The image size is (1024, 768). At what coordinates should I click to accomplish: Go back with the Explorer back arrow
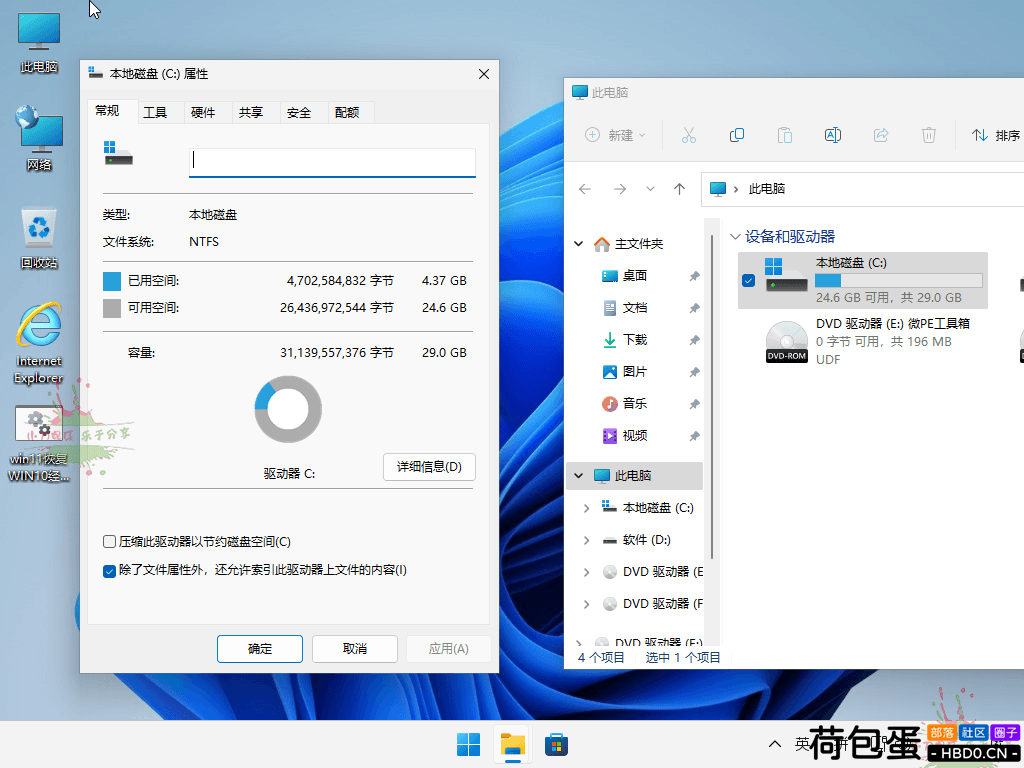(584, 189)
